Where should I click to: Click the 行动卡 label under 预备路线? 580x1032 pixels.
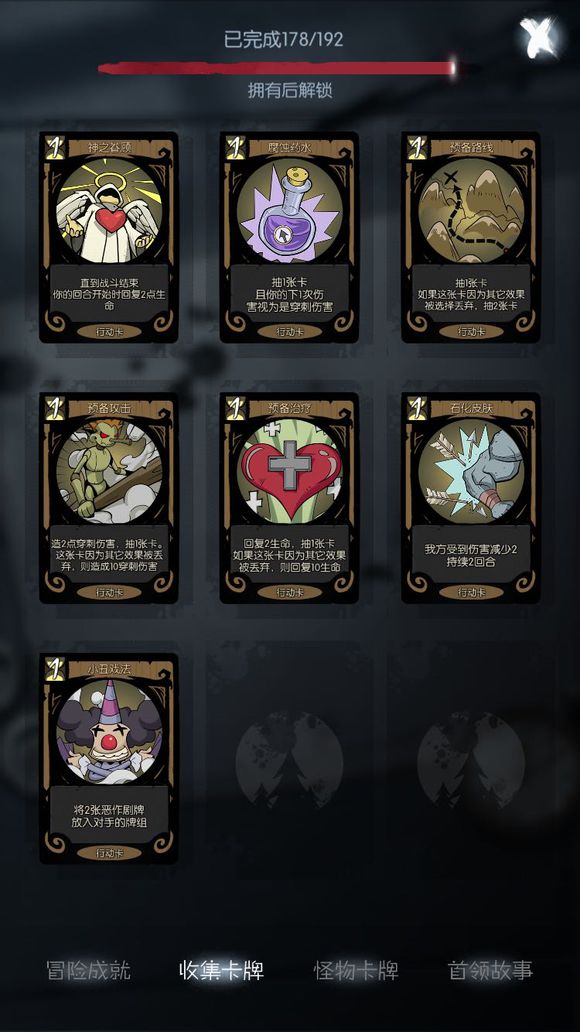coord(471,332)
